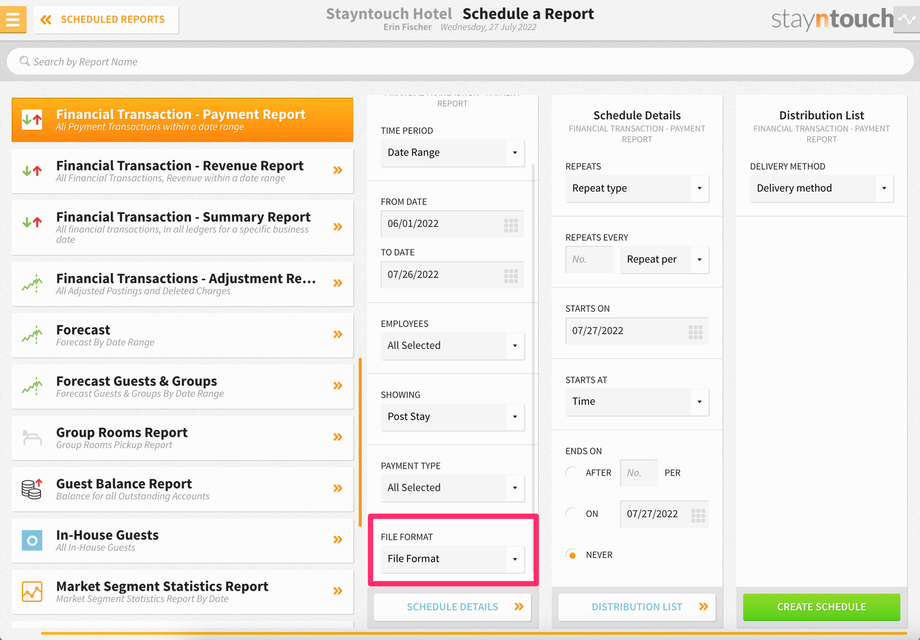Select Financial Transactions - Adjustment Report
The width and height of the screenshot is (920, 640).
182,283
